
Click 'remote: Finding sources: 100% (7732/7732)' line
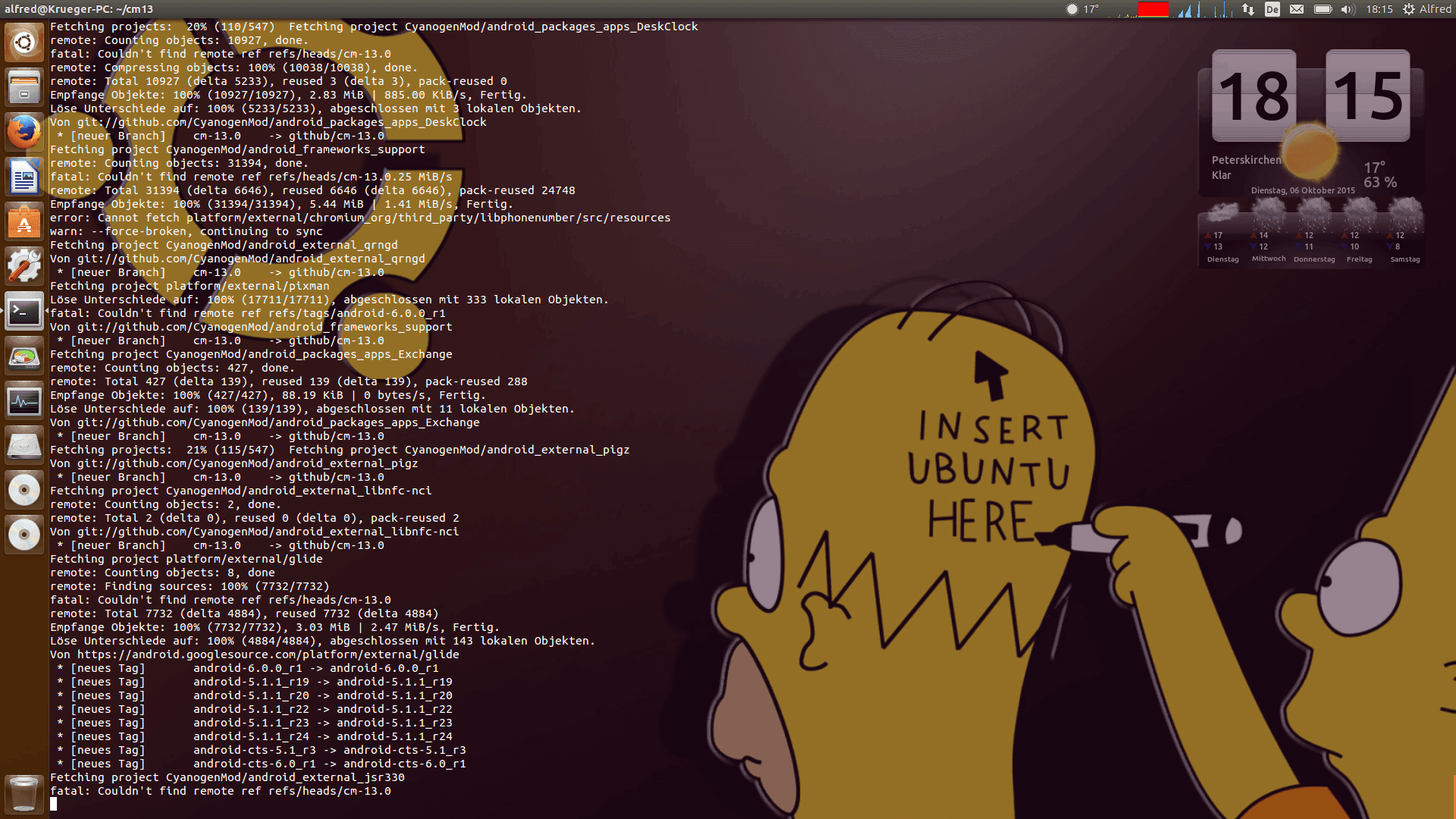190,586
